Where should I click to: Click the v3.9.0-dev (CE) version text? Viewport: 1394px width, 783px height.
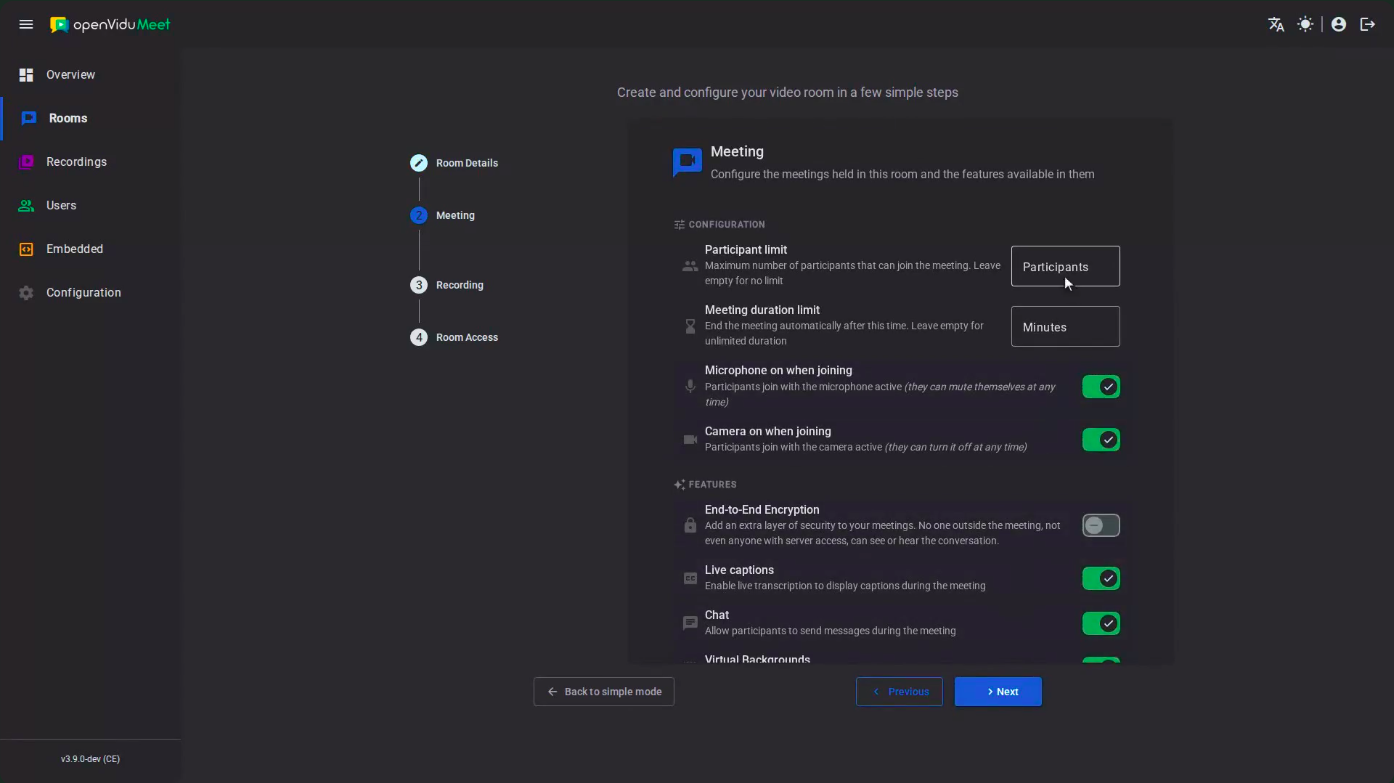point(90,759)
